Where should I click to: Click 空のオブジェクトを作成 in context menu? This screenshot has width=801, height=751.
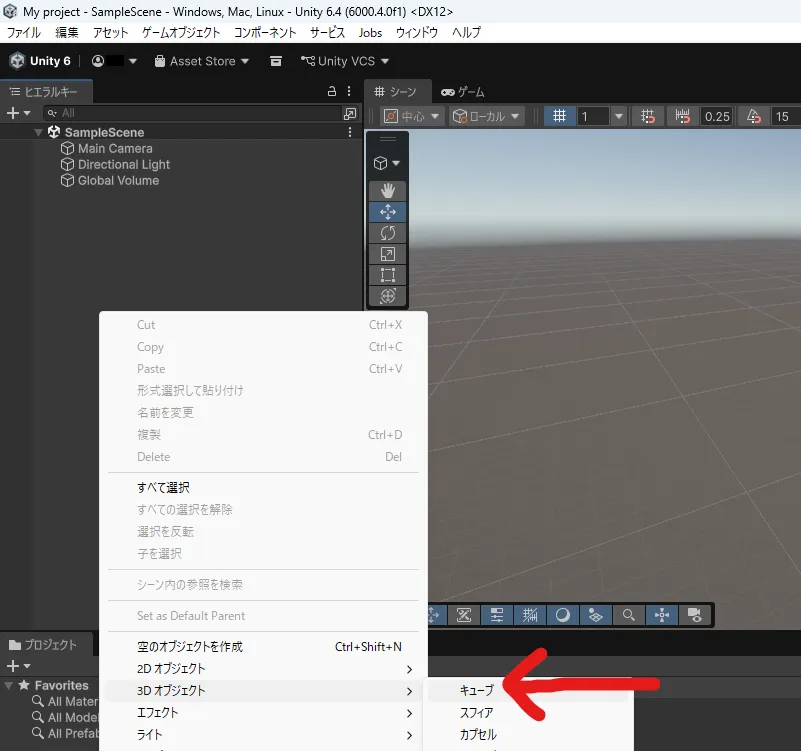pyautogui.click(x=190, y=647)
